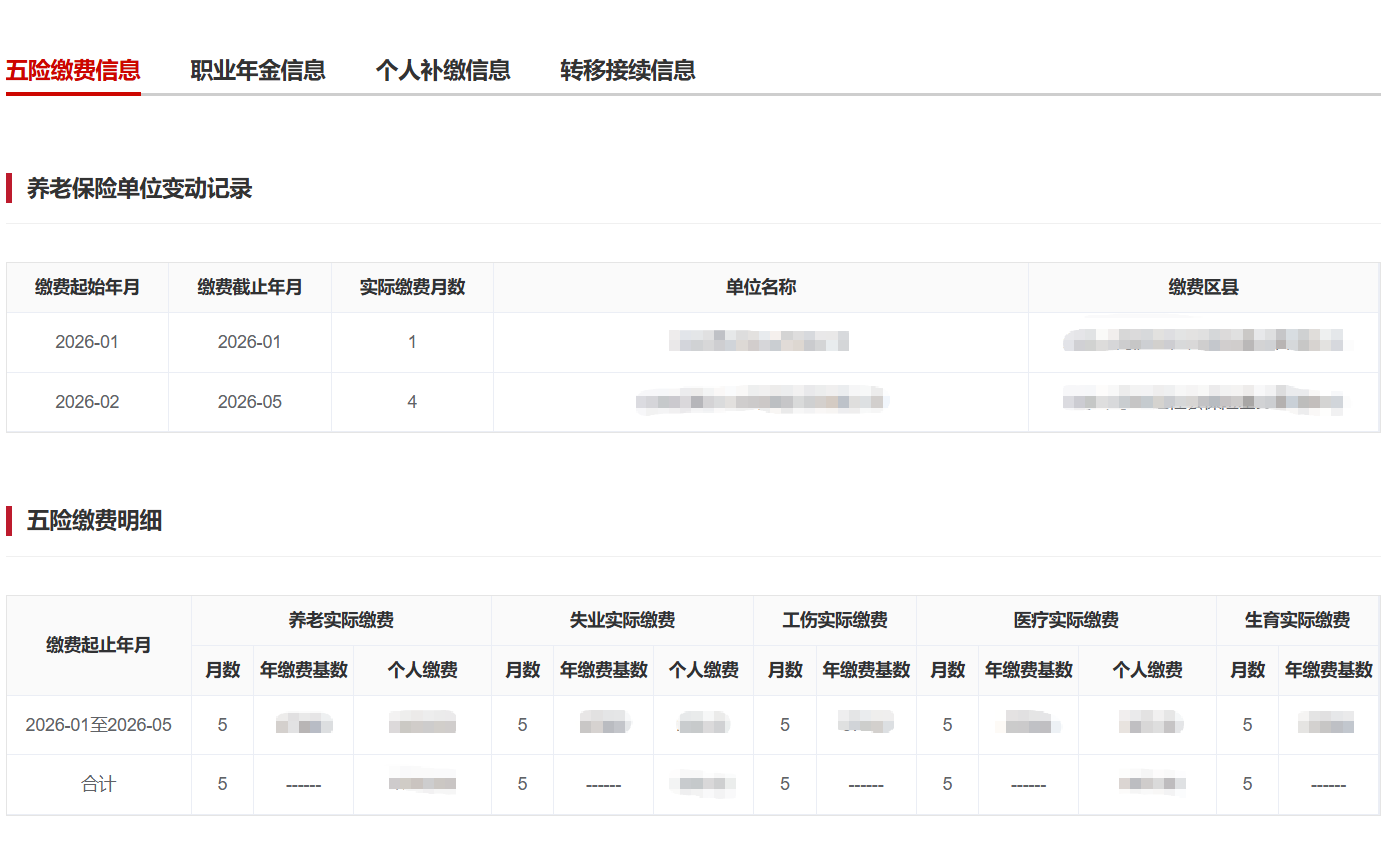Click the 养老实际缴费 group header
Viewport: 1395px width, 844px height.
(x=341, y=621)
